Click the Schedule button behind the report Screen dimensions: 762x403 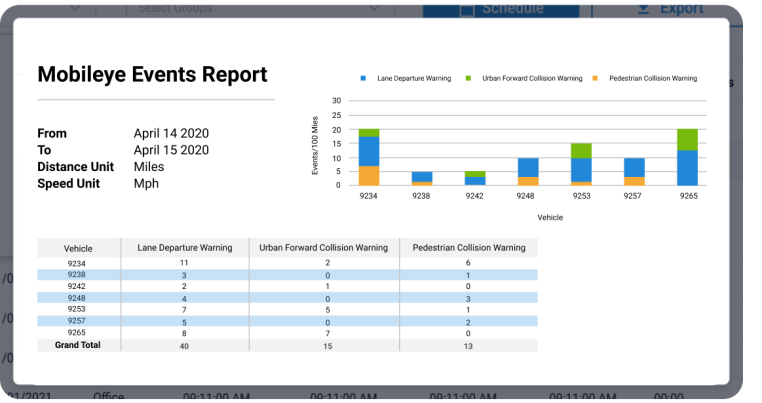pos(501,11)
